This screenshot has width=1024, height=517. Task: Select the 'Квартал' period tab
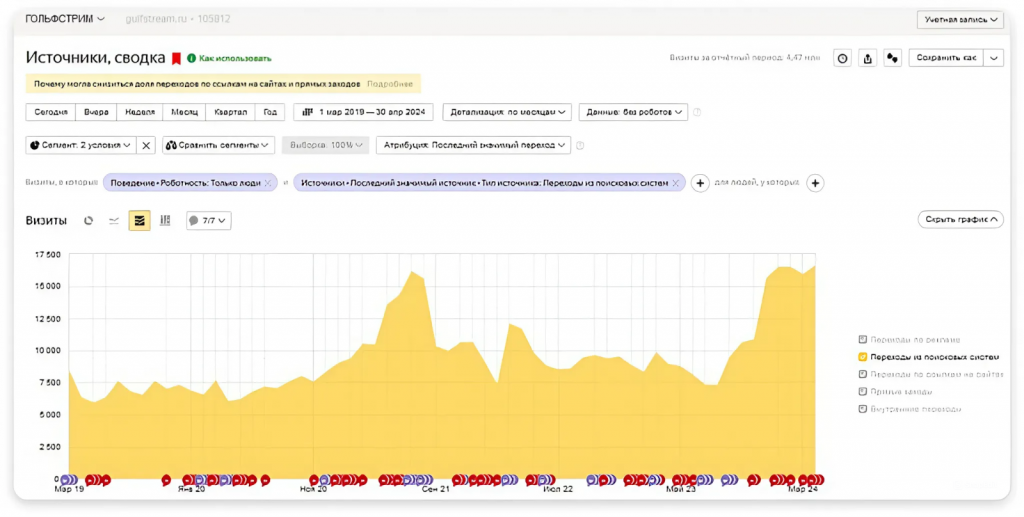(x=231, y=112)
